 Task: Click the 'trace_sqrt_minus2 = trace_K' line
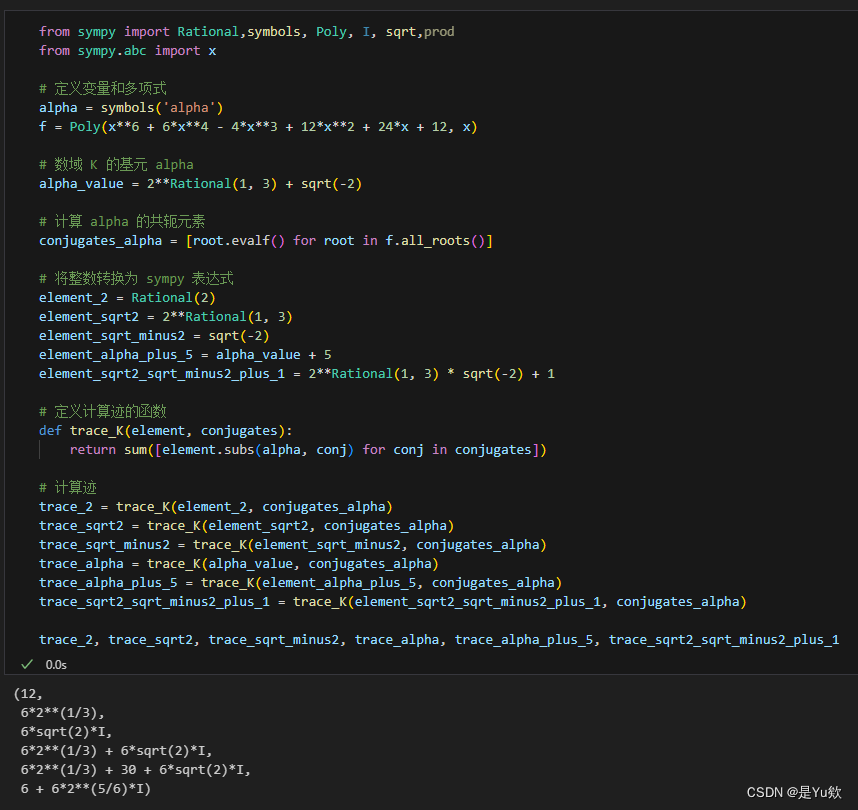pyautogui.click(x=293, y=545)
